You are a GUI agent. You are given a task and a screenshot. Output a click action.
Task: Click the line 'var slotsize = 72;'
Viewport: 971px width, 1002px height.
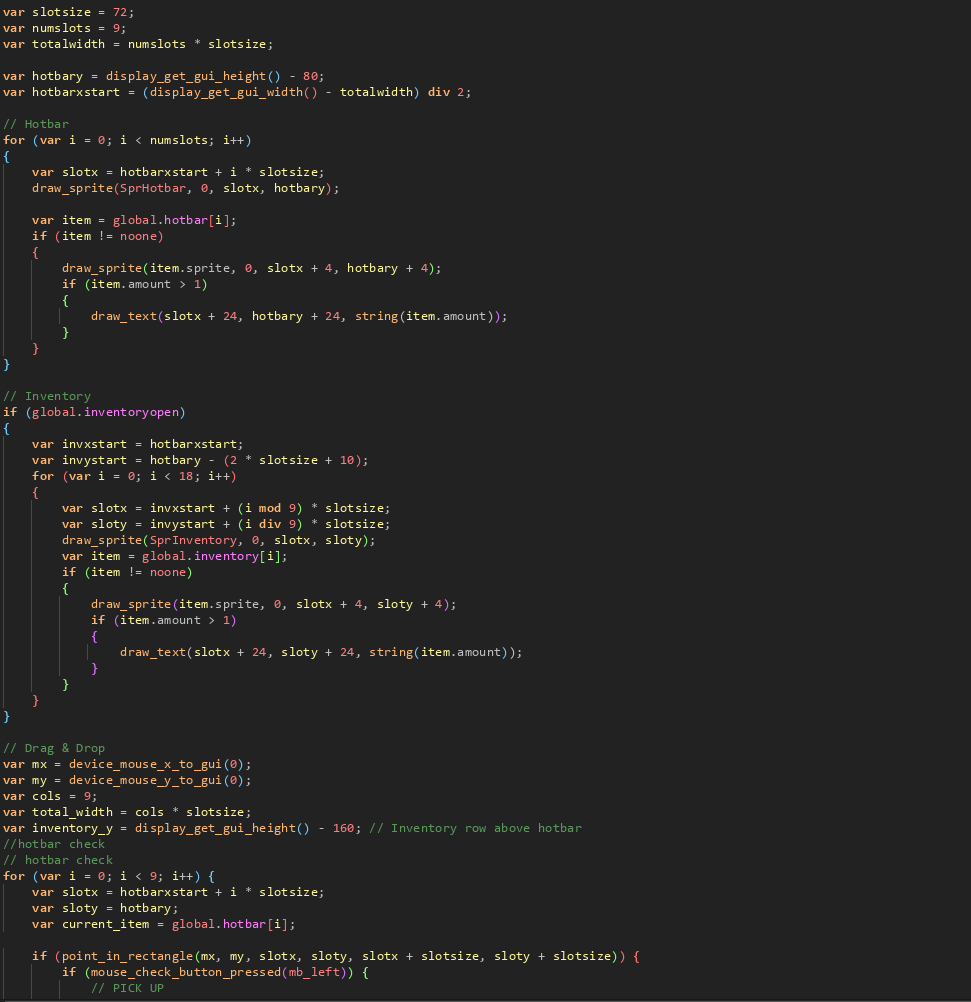click(x=68, y=12)
